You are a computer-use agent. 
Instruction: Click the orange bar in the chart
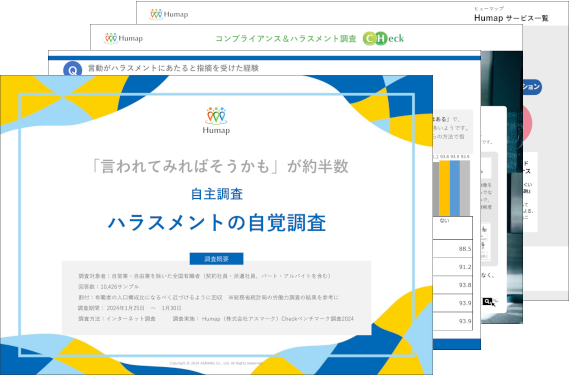pyautogui.click(x=444, y=188)
